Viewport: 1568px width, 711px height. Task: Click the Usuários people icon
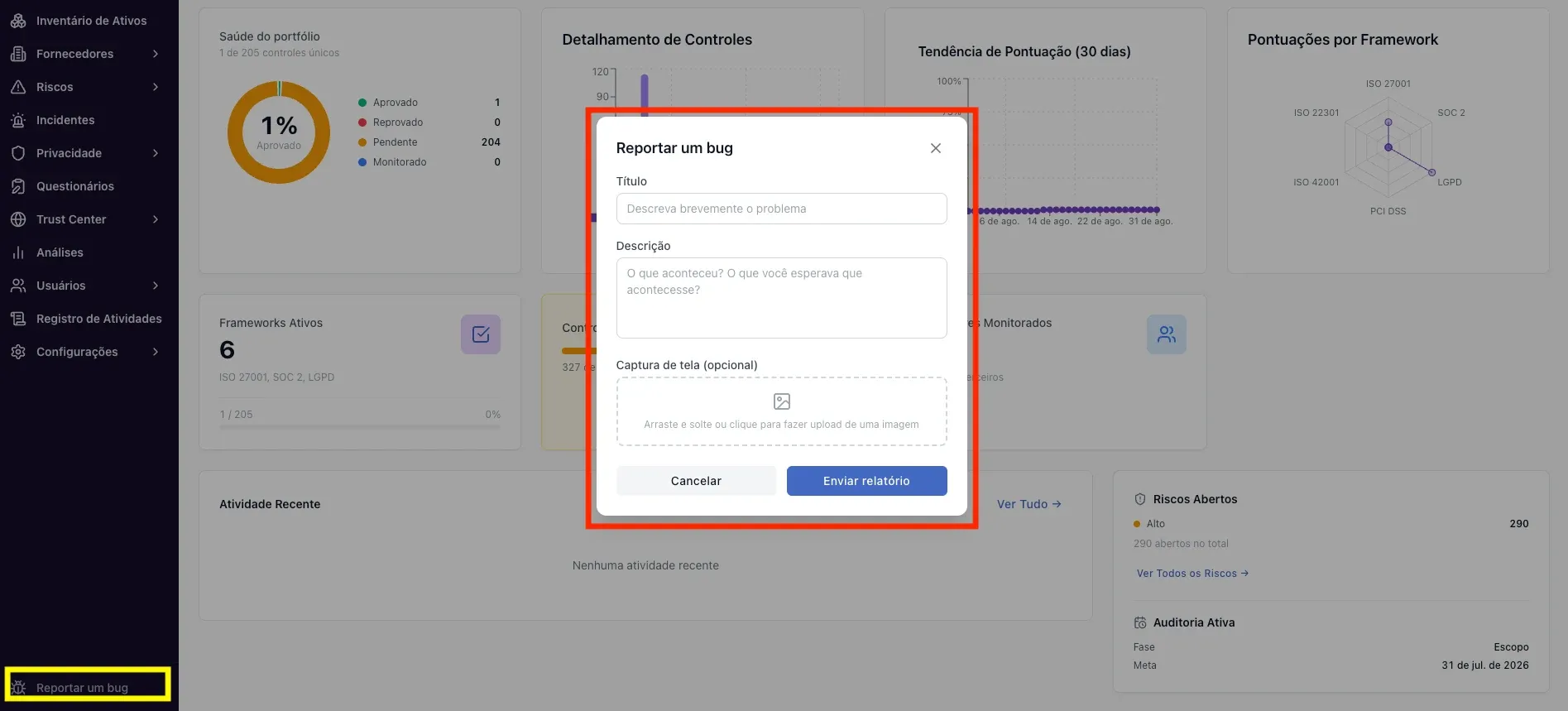18,286
